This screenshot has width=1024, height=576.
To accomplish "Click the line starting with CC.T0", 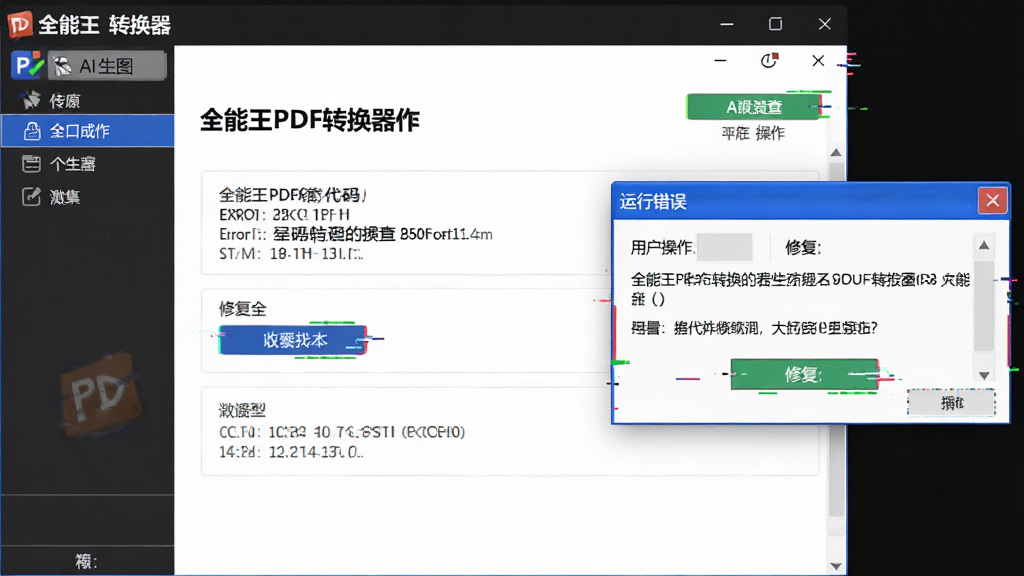I will coord(342,432).
